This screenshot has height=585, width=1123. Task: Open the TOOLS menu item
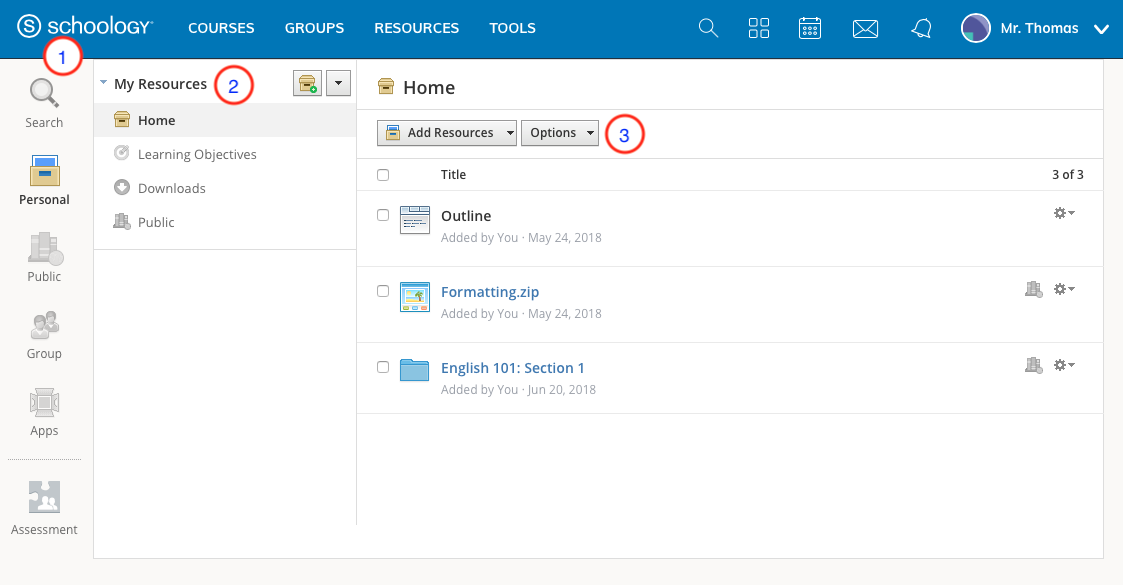pos(512,28)
